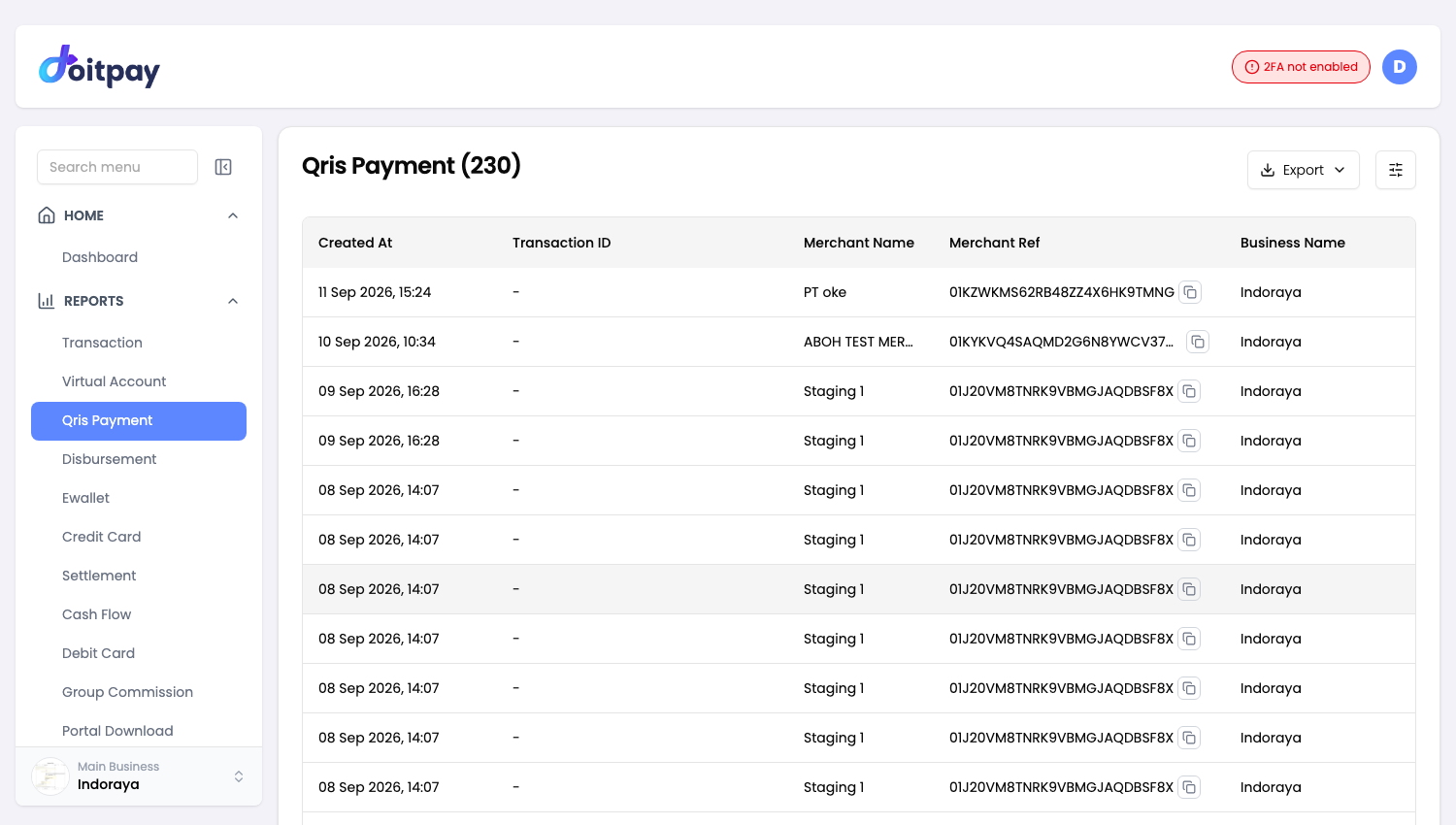Image resolution: width=1456 pixels, height=825 pixels.
Task: Open the Disbursement report
Action: 109,459
